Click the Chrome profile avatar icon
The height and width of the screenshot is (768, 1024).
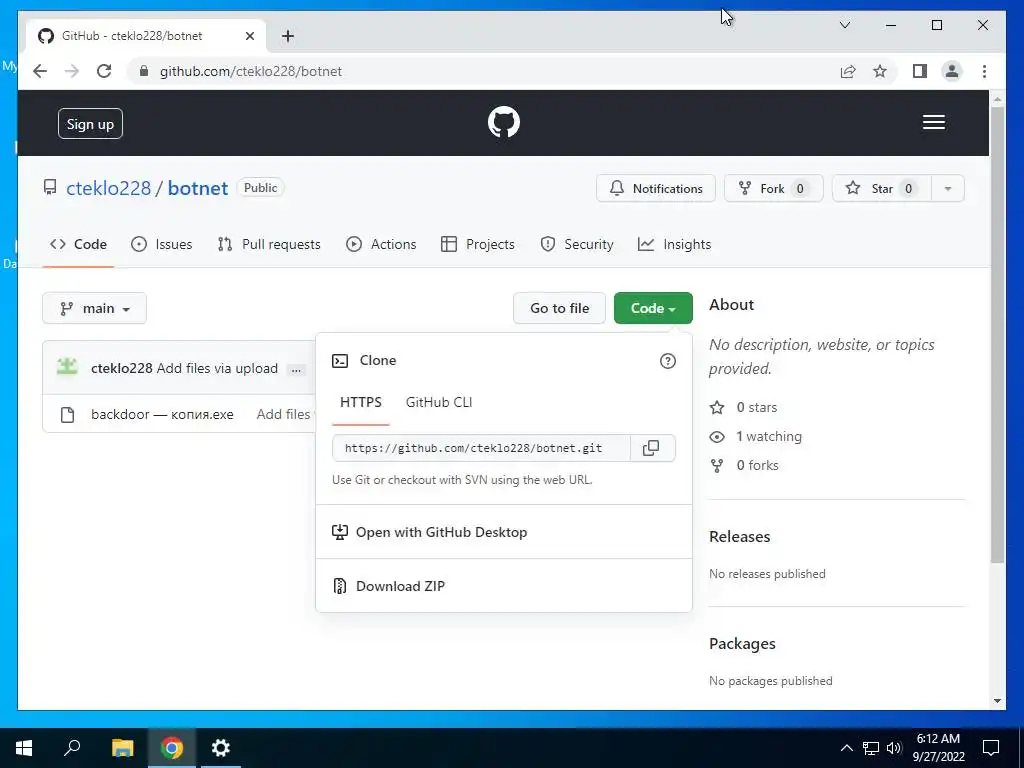[x=952, y=71]
